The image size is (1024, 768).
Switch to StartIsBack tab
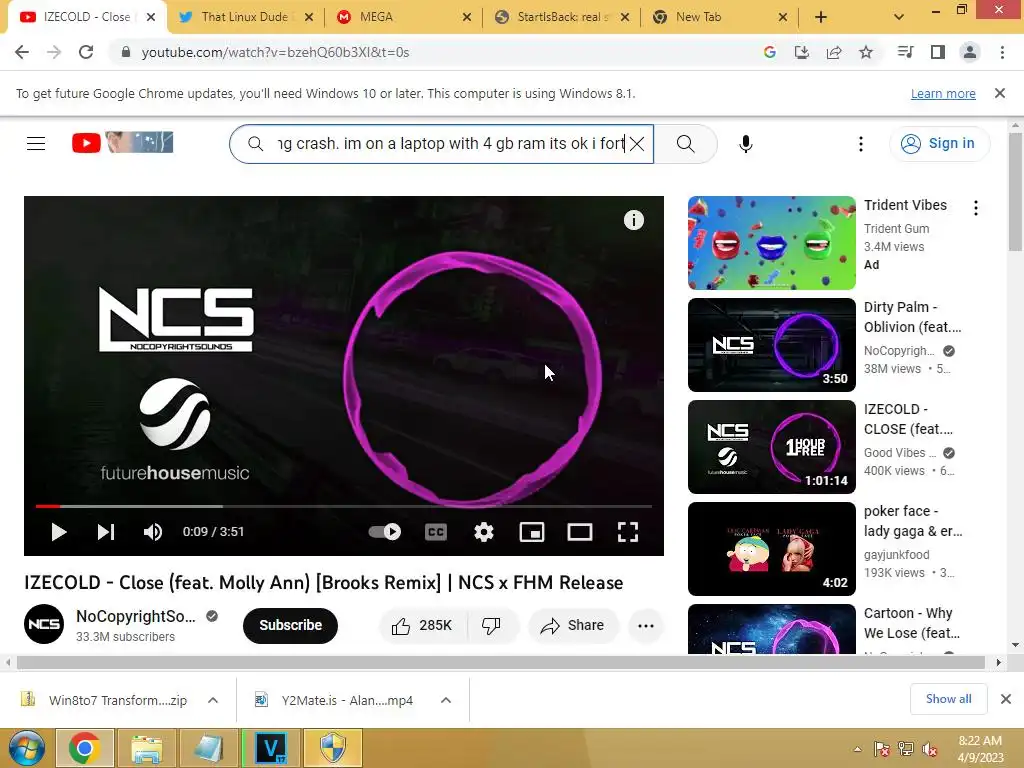[x=562, y=17]
